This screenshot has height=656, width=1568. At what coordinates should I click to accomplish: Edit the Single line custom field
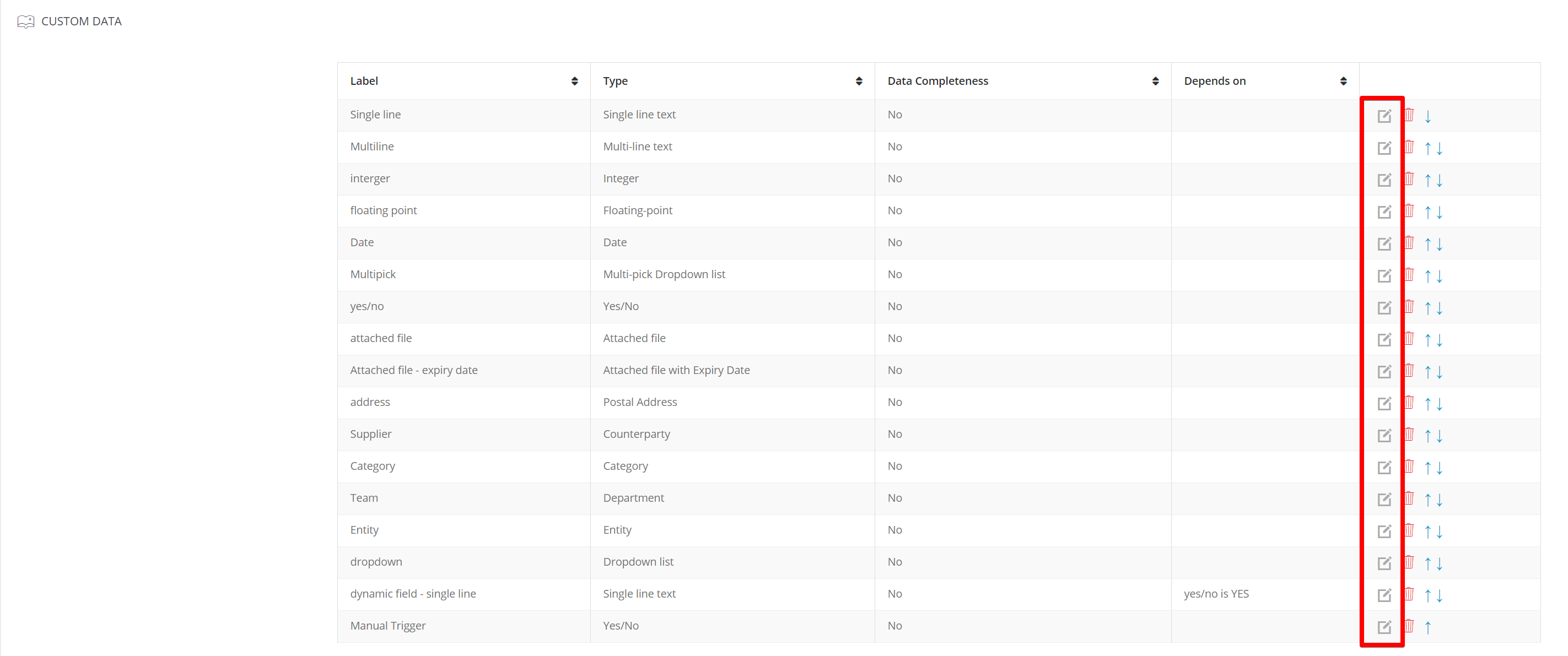pos(1384,116)
